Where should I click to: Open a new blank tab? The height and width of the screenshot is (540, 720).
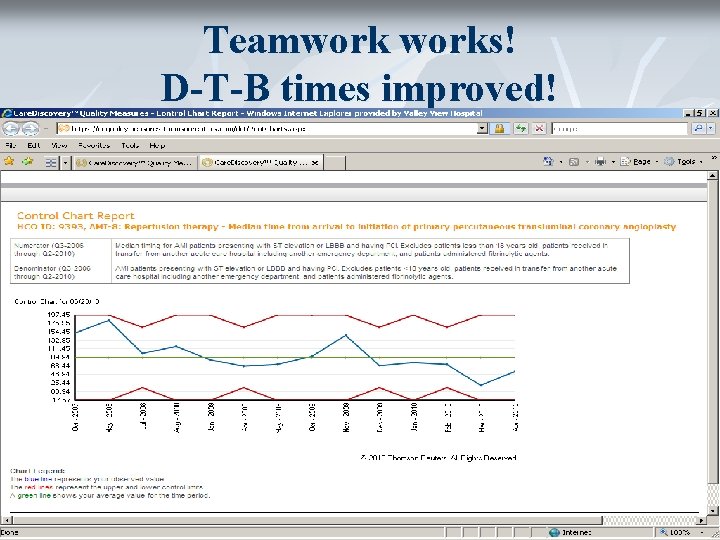click(335, 163)
